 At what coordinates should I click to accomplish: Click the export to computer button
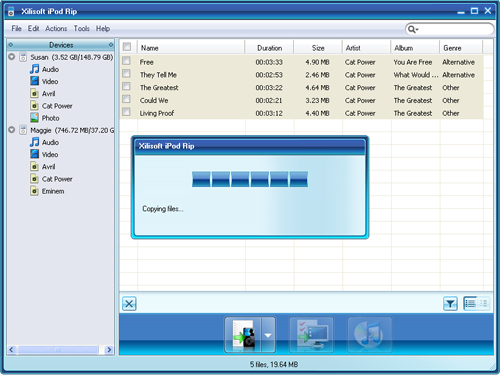point(311,334)
